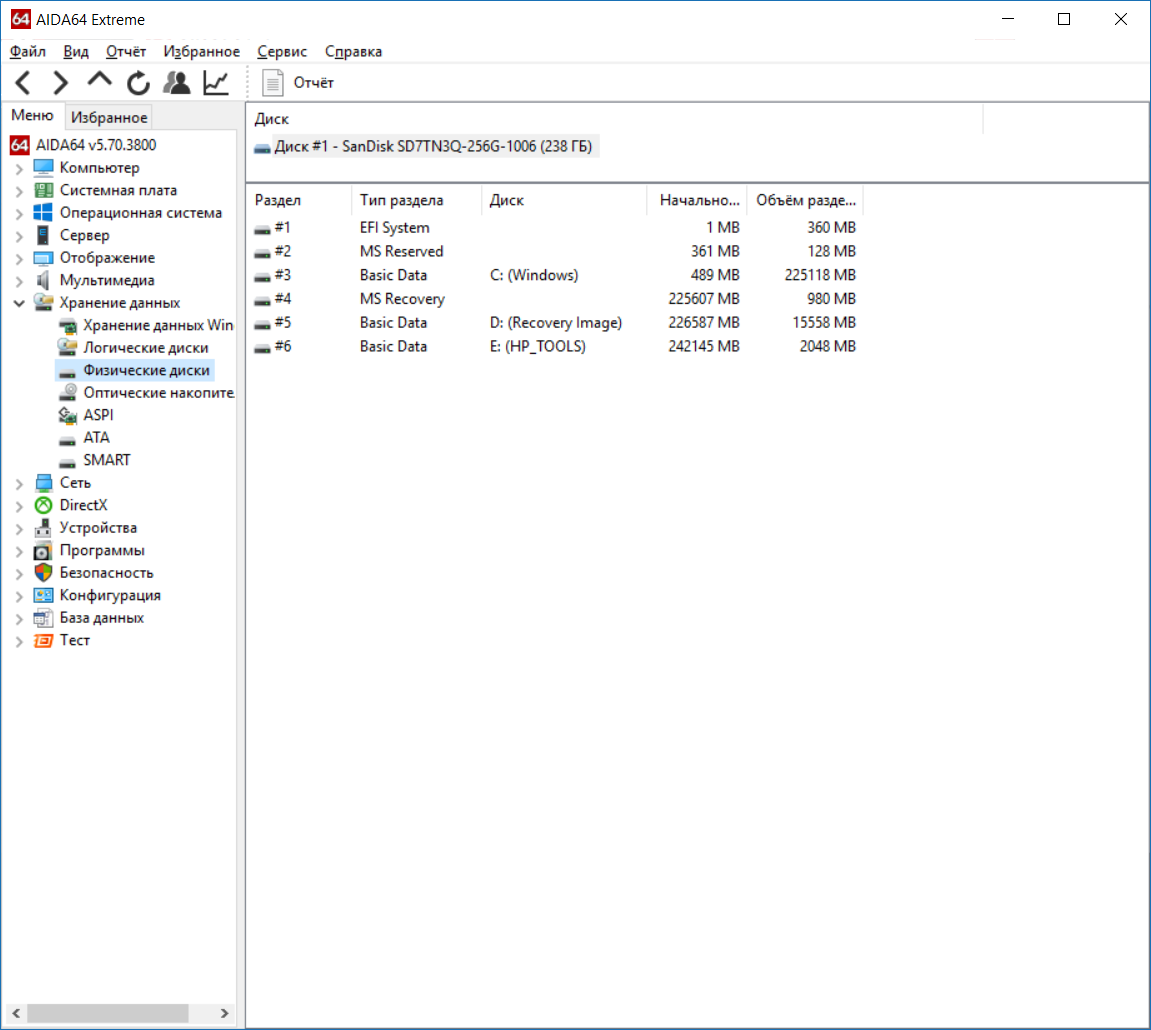
Task: Click the Системная плата motherboard icon
Action: coord(43,190)
